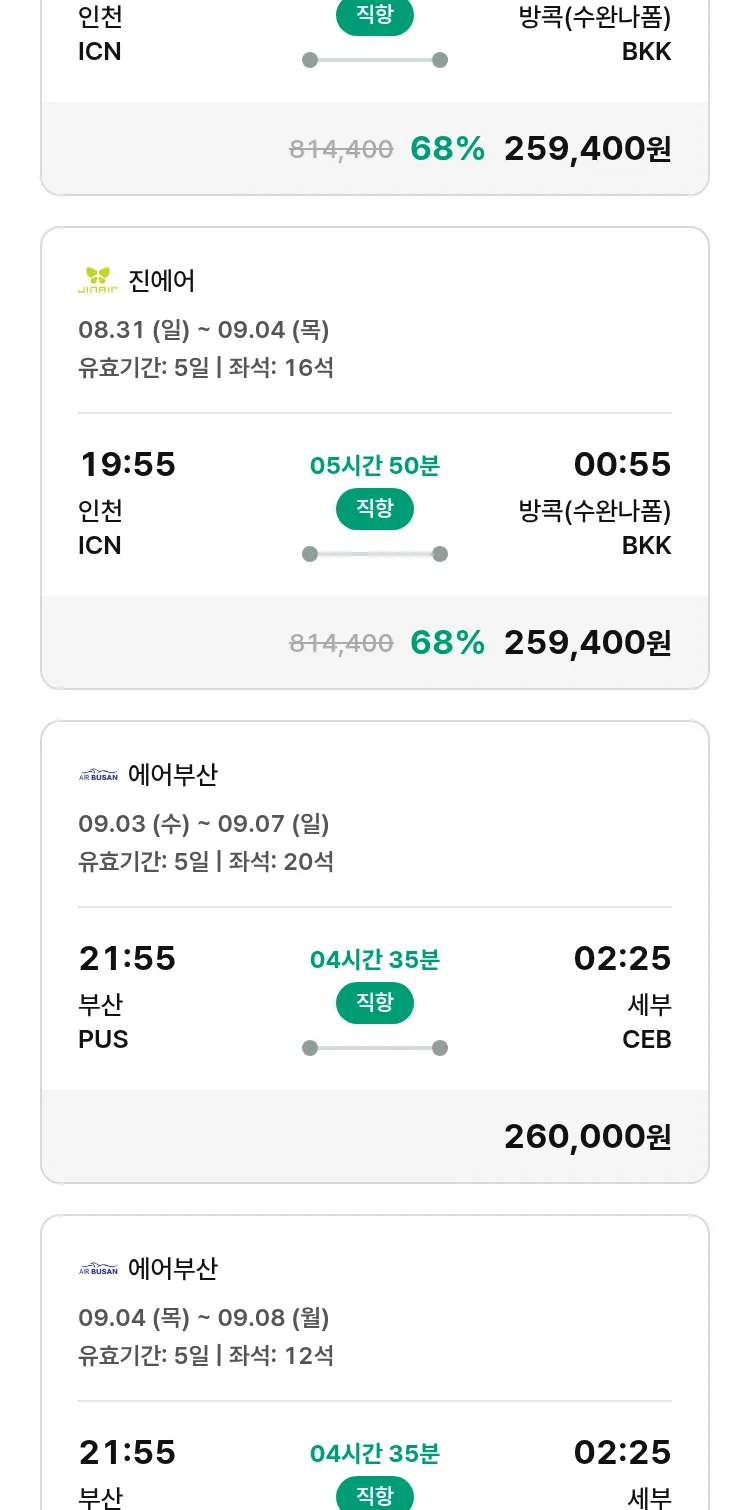Select the 00:55 arrival time
Image resolution: width=750 pixels, height=1510 pixels.
(x=622, y=464)
